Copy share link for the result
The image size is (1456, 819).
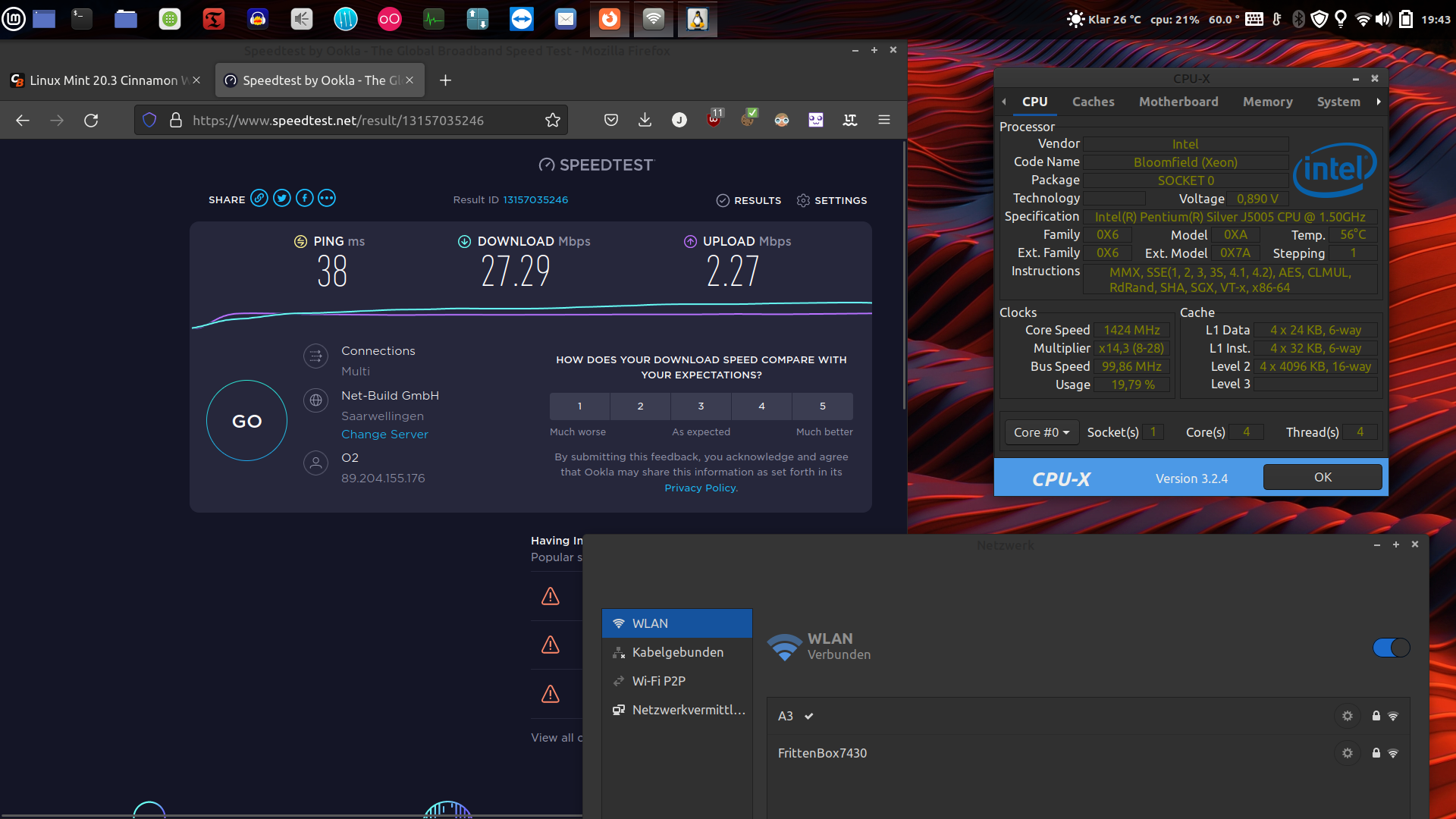(259, 198)
